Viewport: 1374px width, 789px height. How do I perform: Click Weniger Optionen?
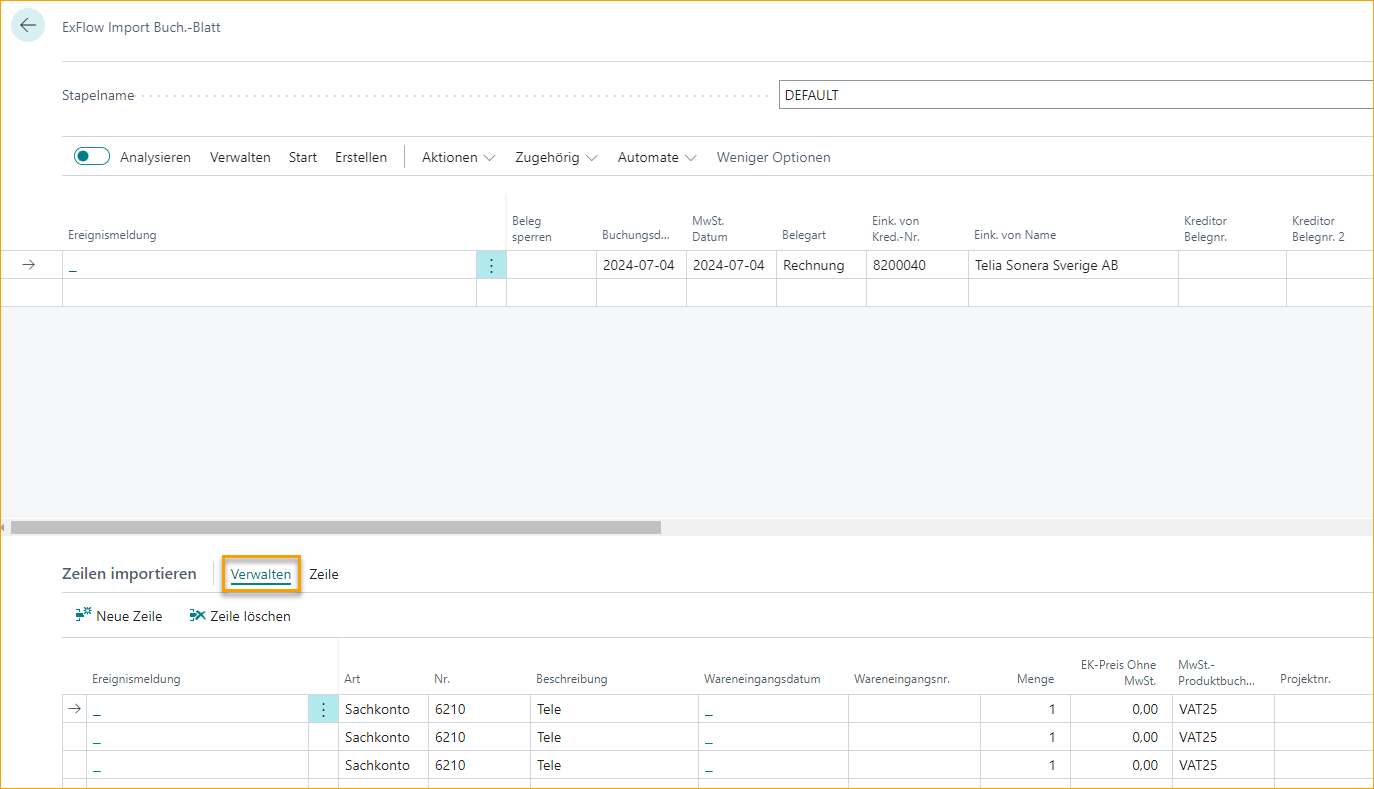point(773,157)
